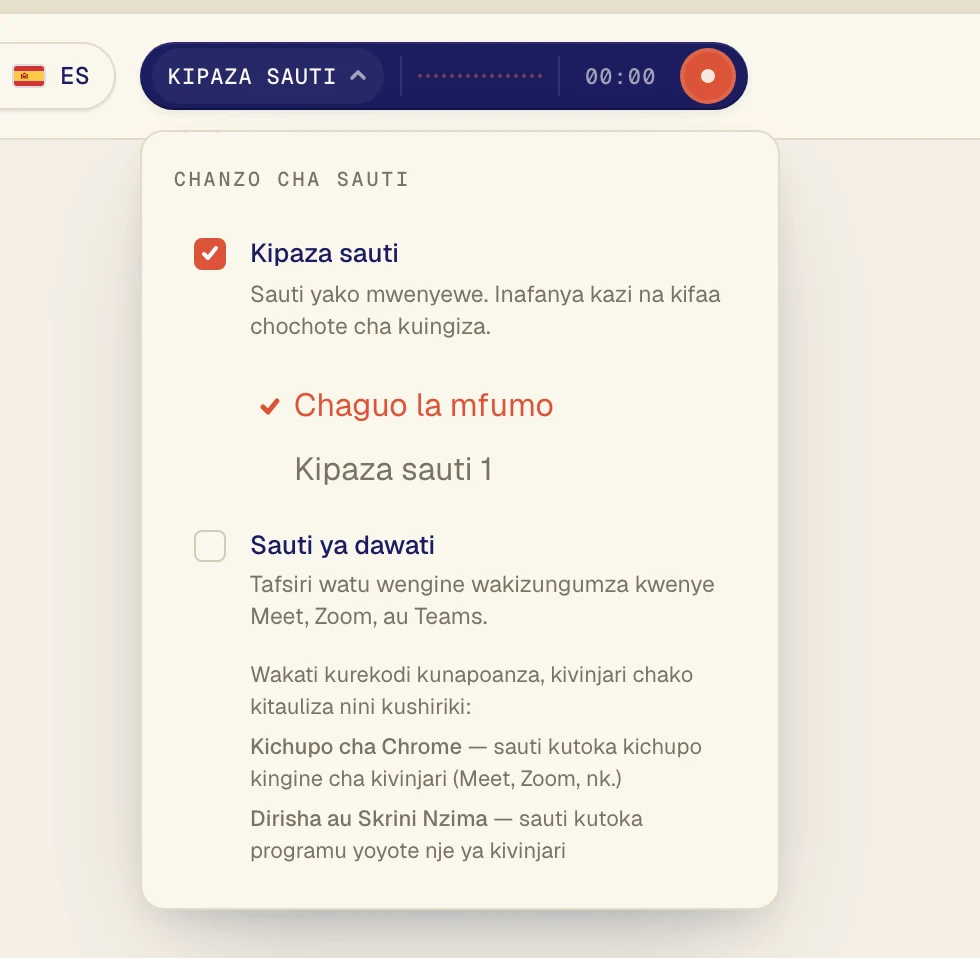This screenshot has width=980, height=958.
Task: Enable the Sauti ya dawati checkbox
Action: [x=210, y=546]
